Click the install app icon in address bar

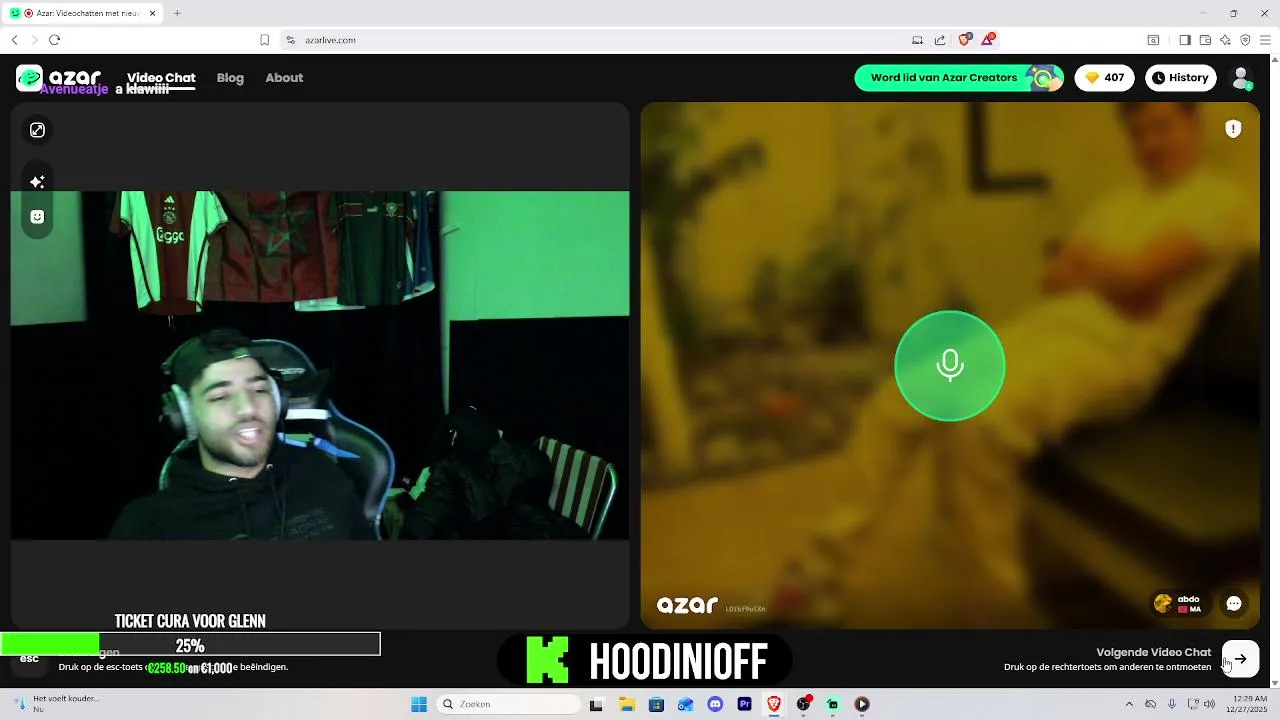pyautogui.click(x=917, y=40)
